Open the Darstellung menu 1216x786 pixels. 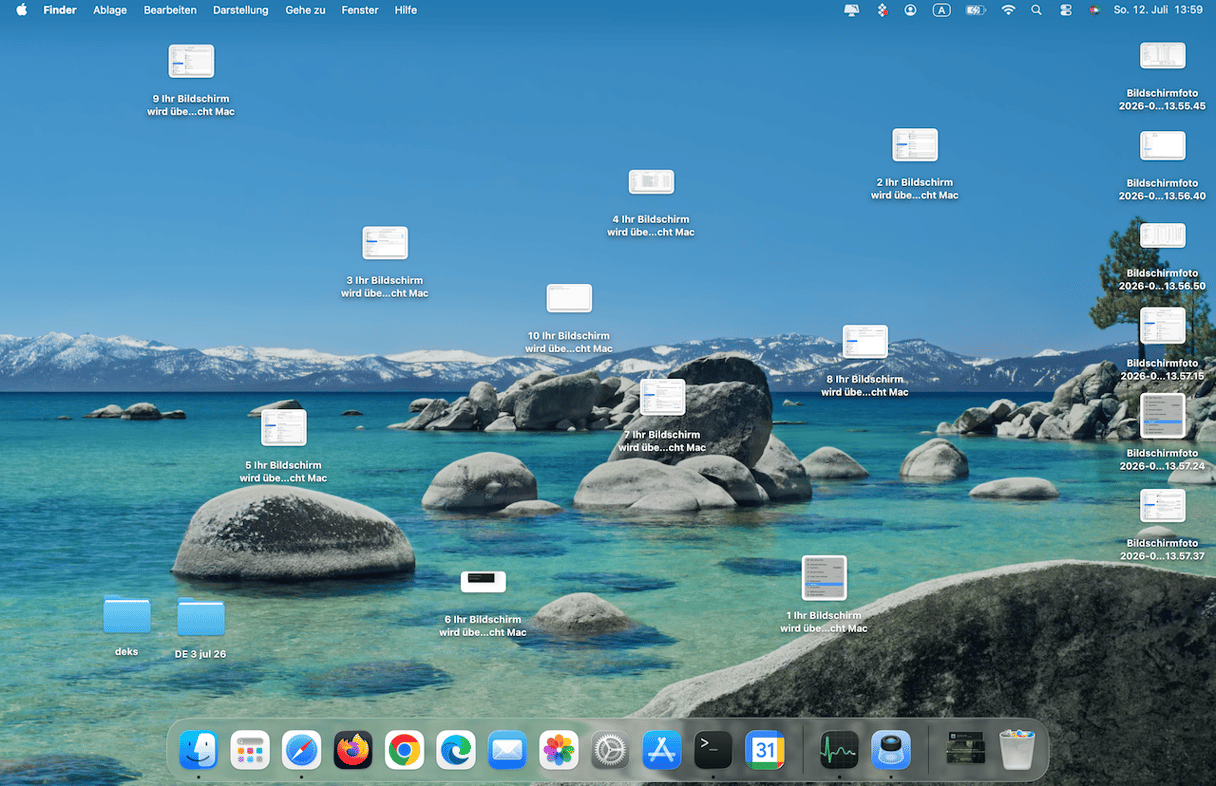(x=241, y=10)
